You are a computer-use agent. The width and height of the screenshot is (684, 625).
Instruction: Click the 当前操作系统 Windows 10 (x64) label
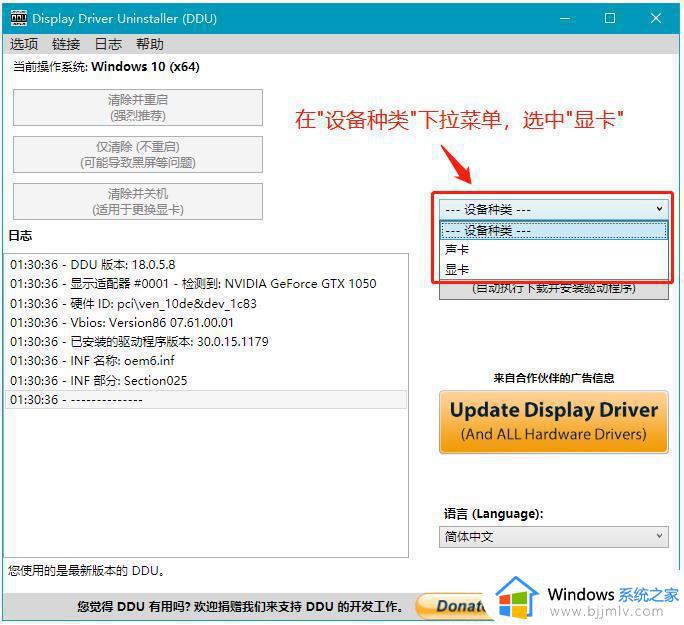pyautogui.click(x=106, y=67)
